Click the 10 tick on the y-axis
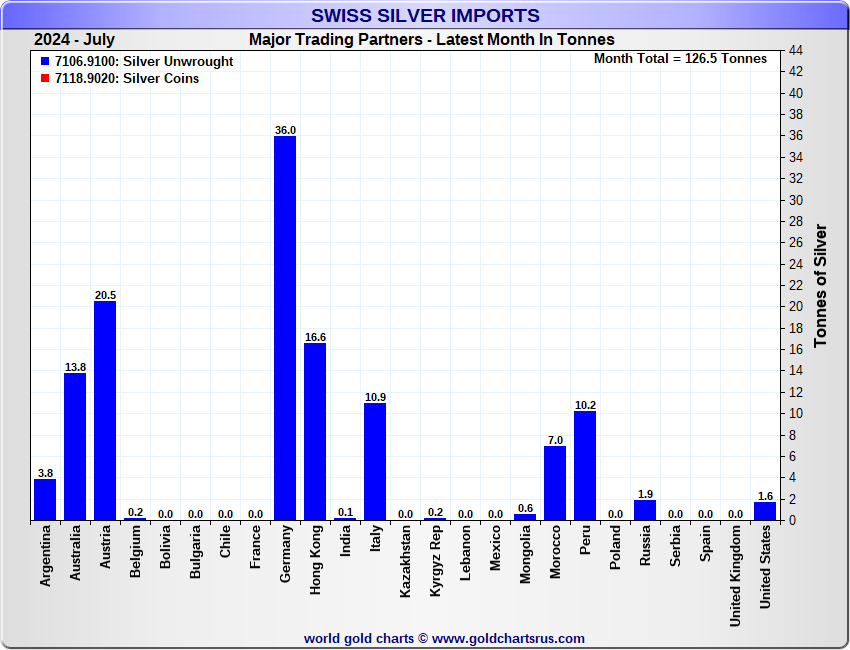Image resolution: width=850 pixels, height=650 pixels. 796,414
